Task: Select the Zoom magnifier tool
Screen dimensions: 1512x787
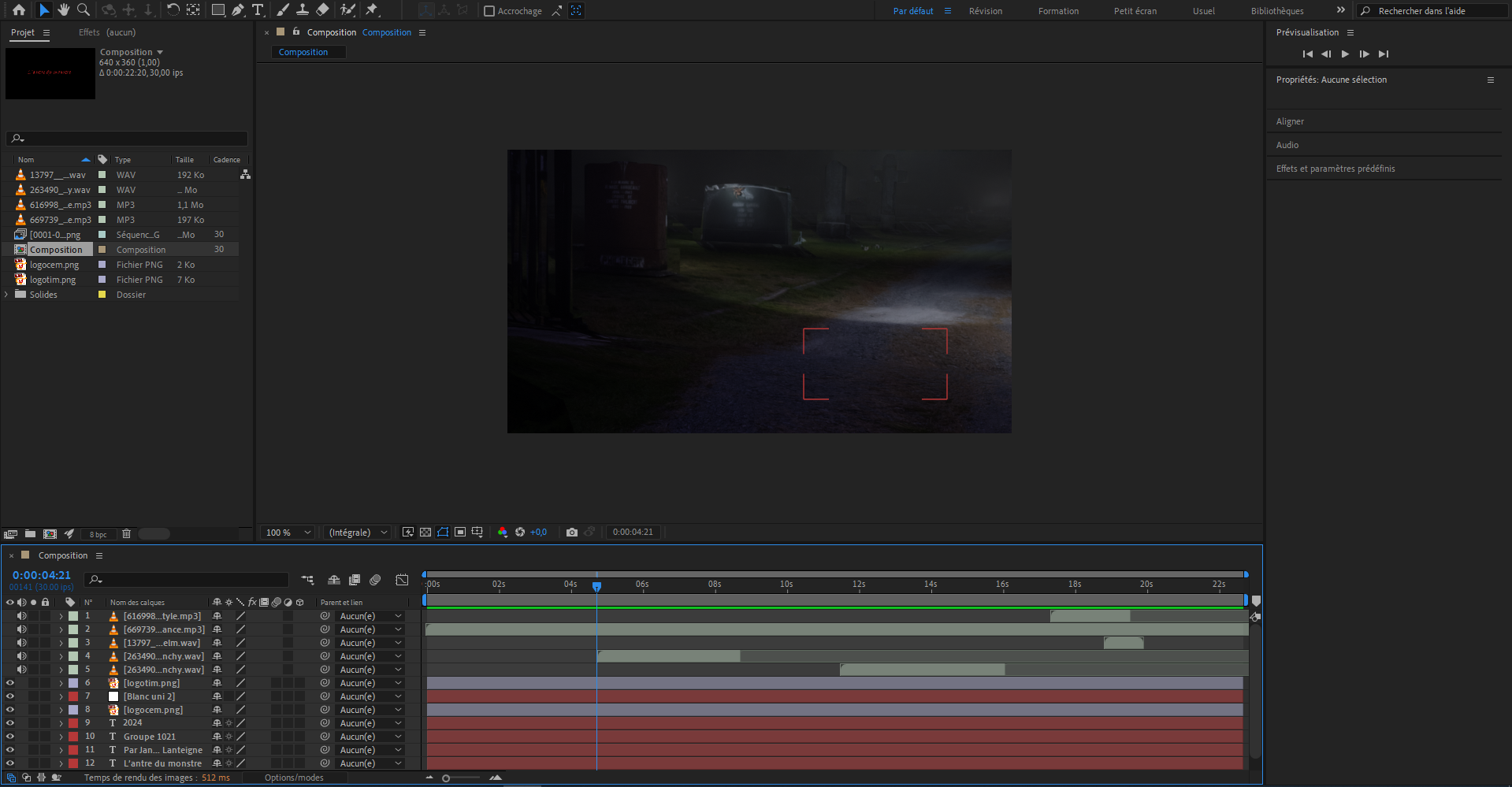Action: (83, 10)
